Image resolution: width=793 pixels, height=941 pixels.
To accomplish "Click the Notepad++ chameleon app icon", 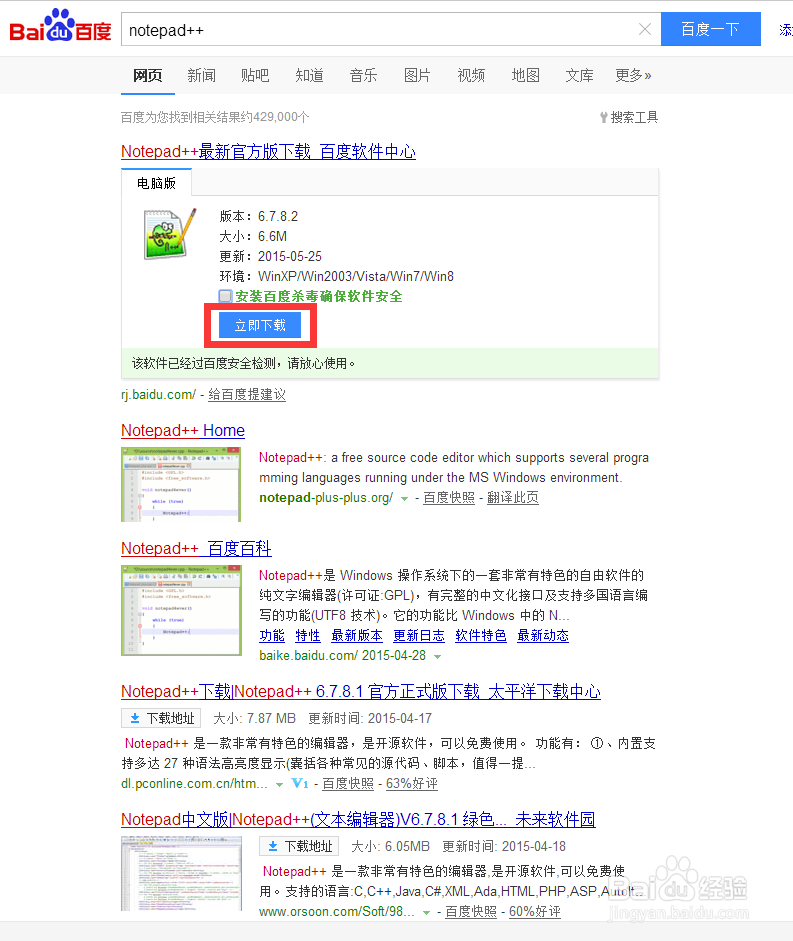I will (170, 233).
